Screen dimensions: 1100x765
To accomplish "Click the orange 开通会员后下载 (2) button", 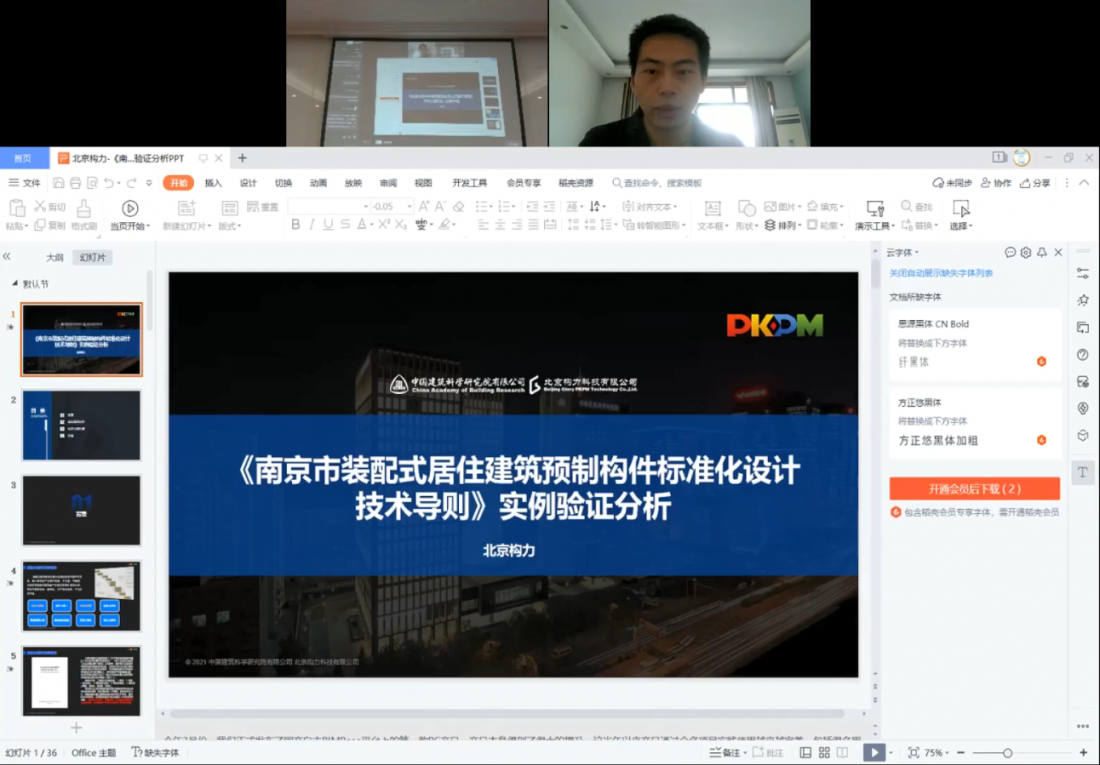I will [x=974, y=488].
